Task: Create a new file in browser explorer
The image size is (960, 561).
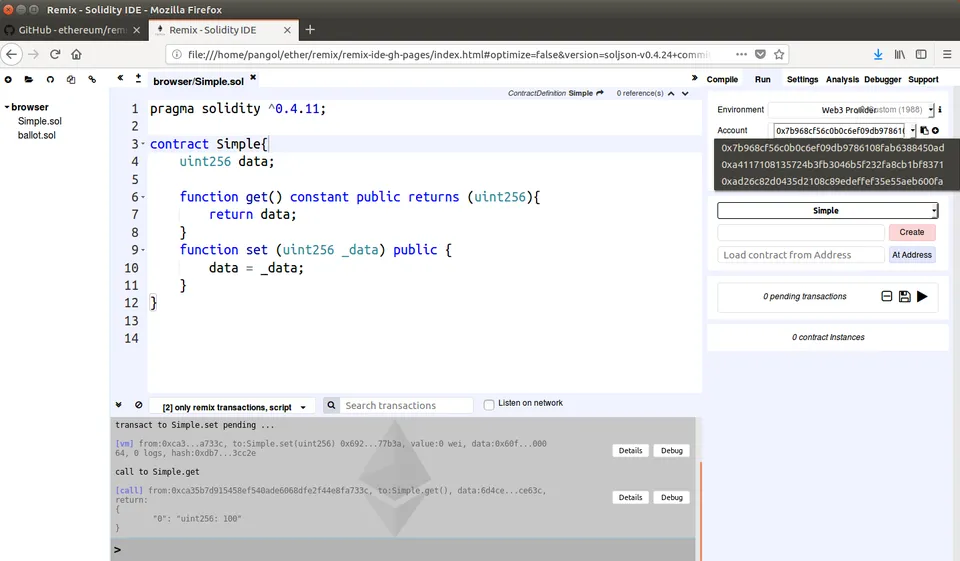Action: click(8, 80)
